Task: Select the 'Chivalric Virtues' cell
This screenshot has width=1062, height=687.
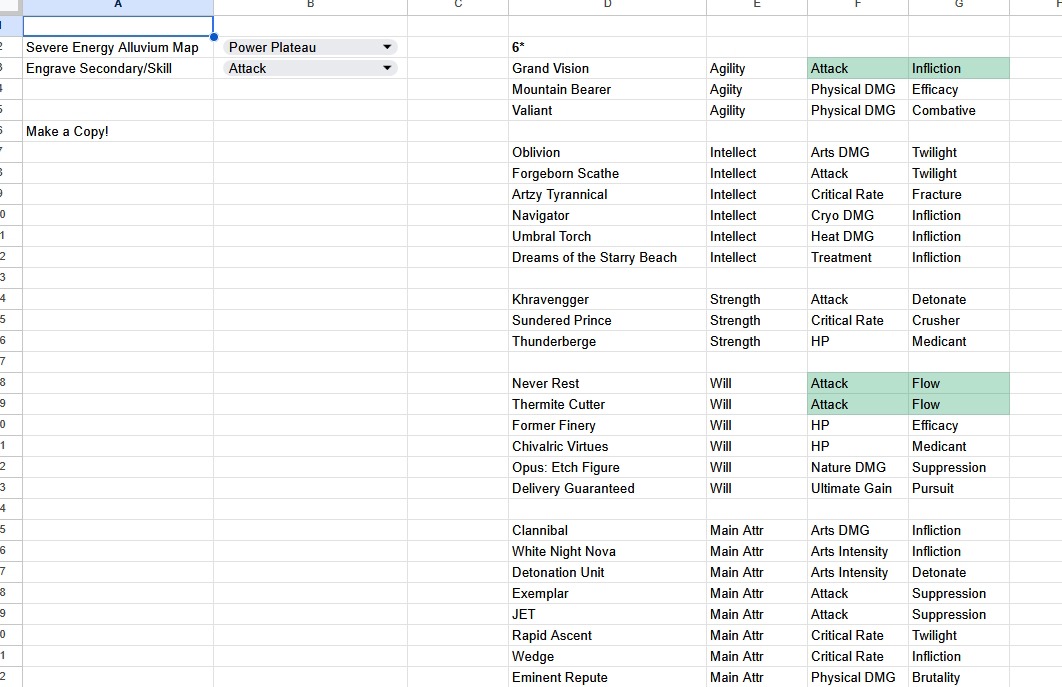Action: pyautogui.click(x=608, y=446)
